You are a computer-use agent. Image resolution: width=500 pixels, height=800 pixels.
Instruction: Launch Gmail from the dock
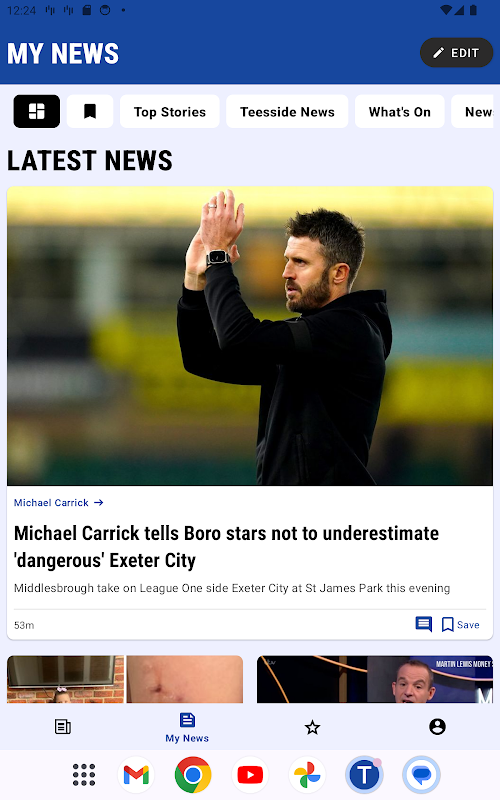136,774
